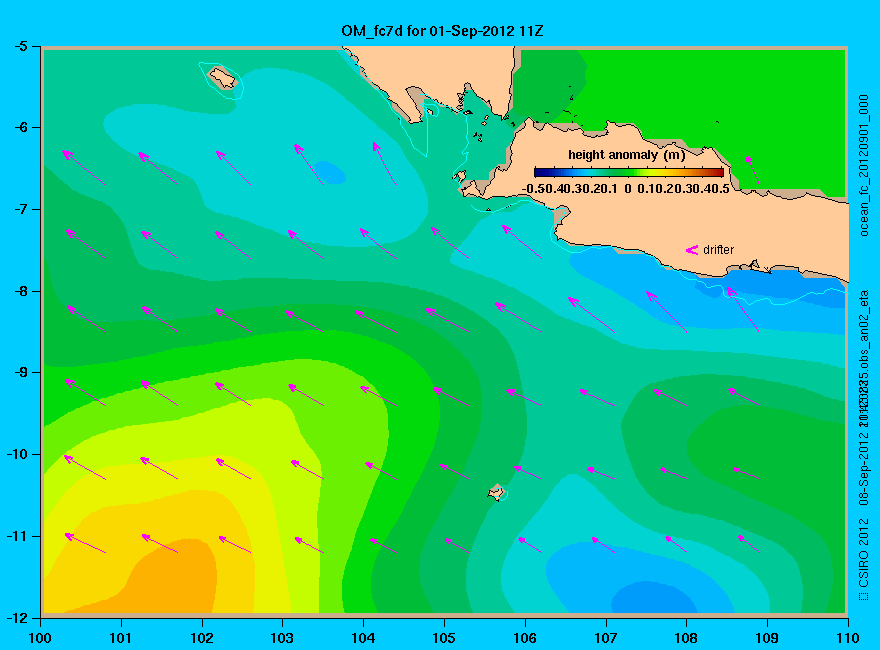Click the x-axis tick label 108

pyautogui.click(x=686, y=638)
